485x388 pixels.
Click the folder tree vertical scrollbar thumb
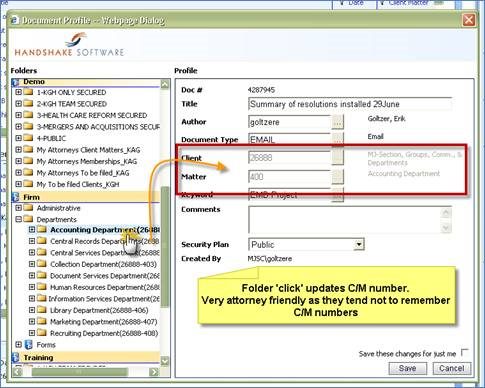click(x=165, y=247)
